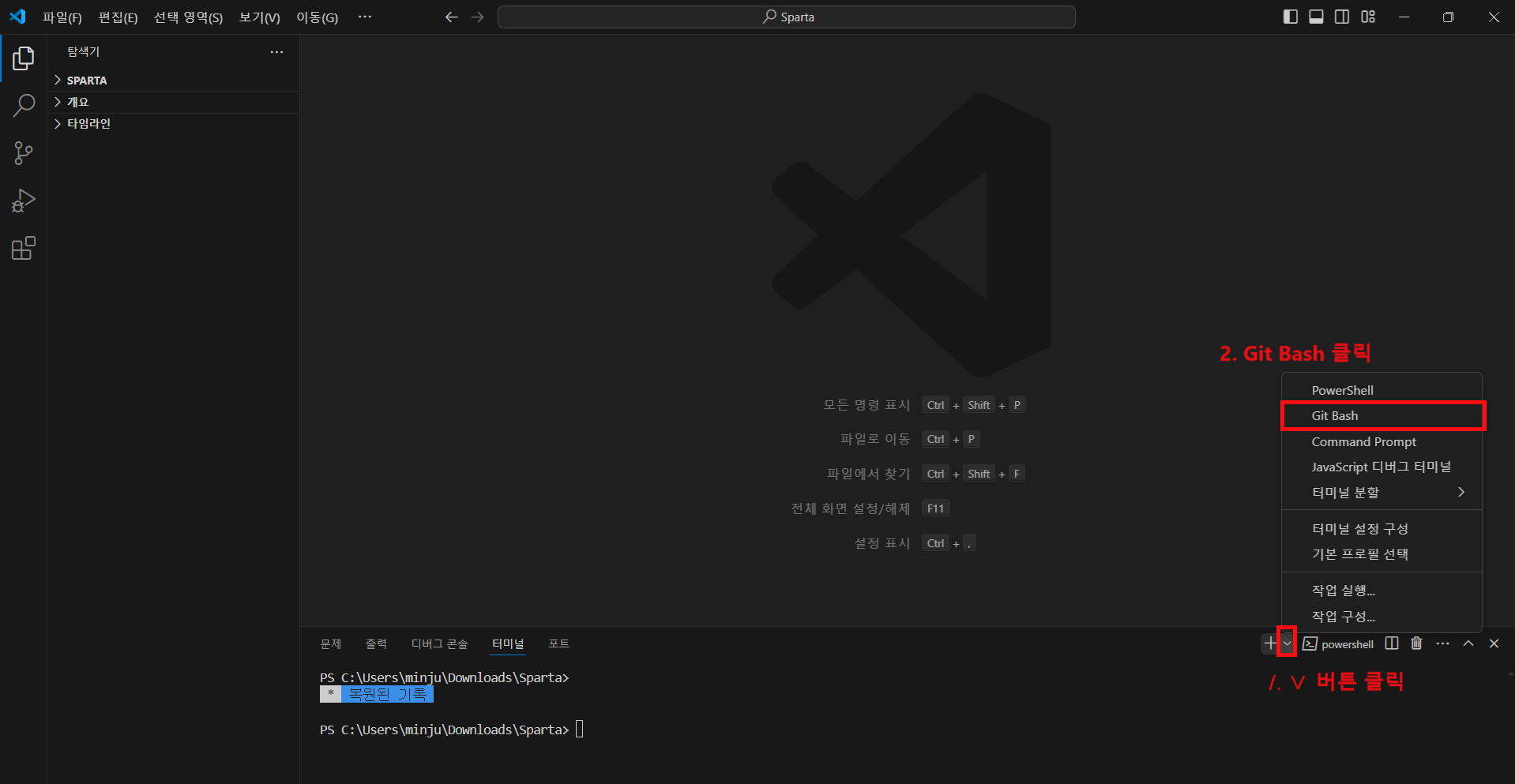Close the terminal panel

1494,643
